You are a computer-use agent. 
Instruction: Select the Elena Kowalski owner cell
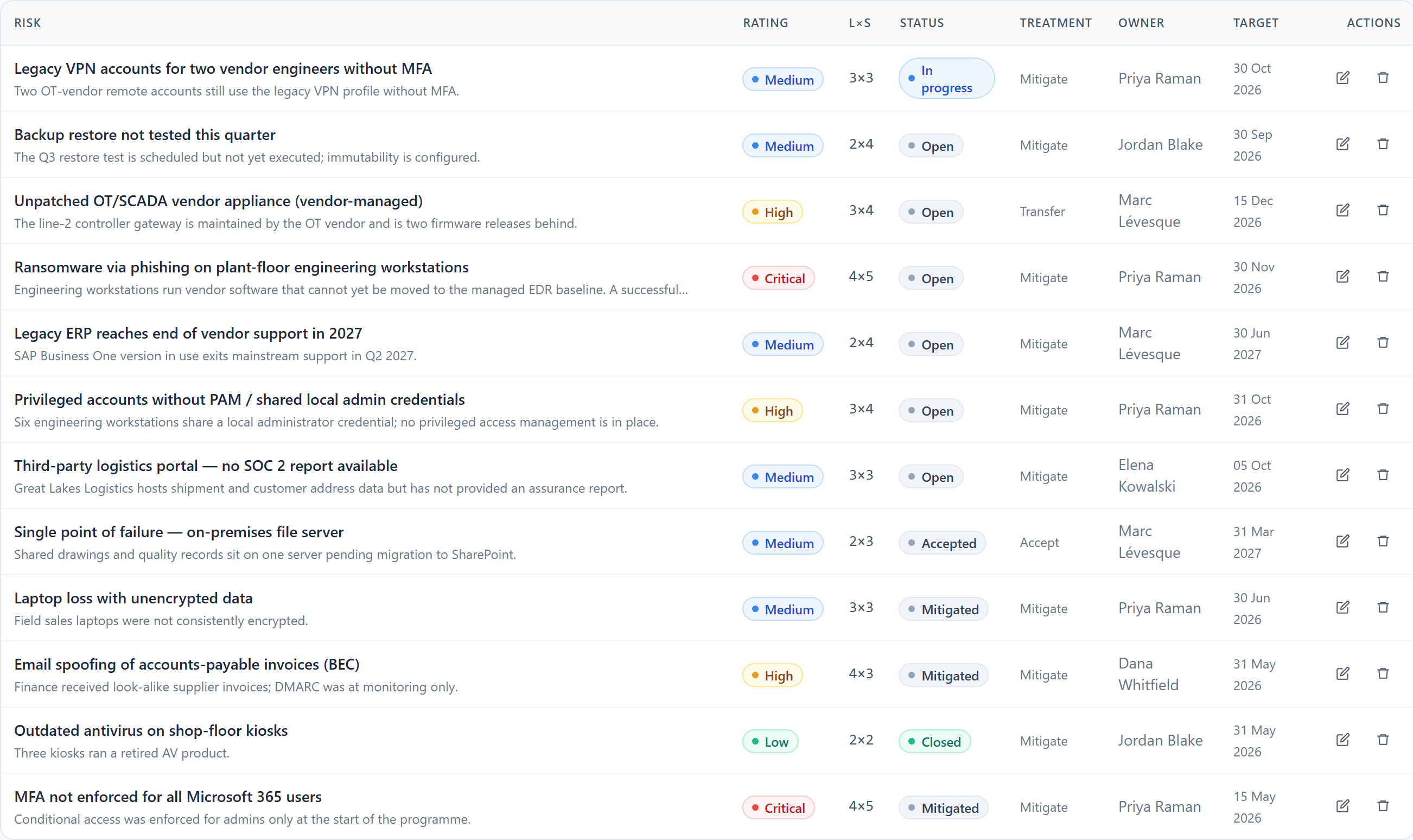[x=1147, y=475]
